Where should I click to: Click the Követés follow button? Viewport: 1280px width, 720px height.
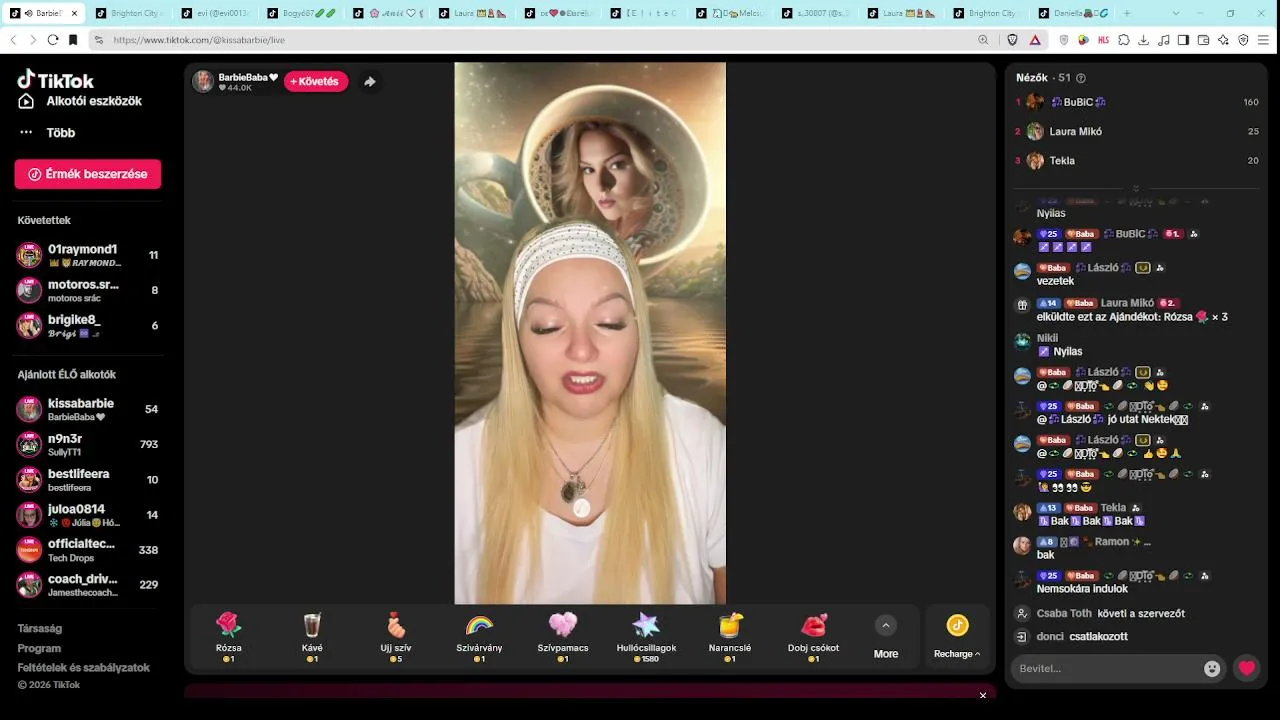tap(316, 81)
